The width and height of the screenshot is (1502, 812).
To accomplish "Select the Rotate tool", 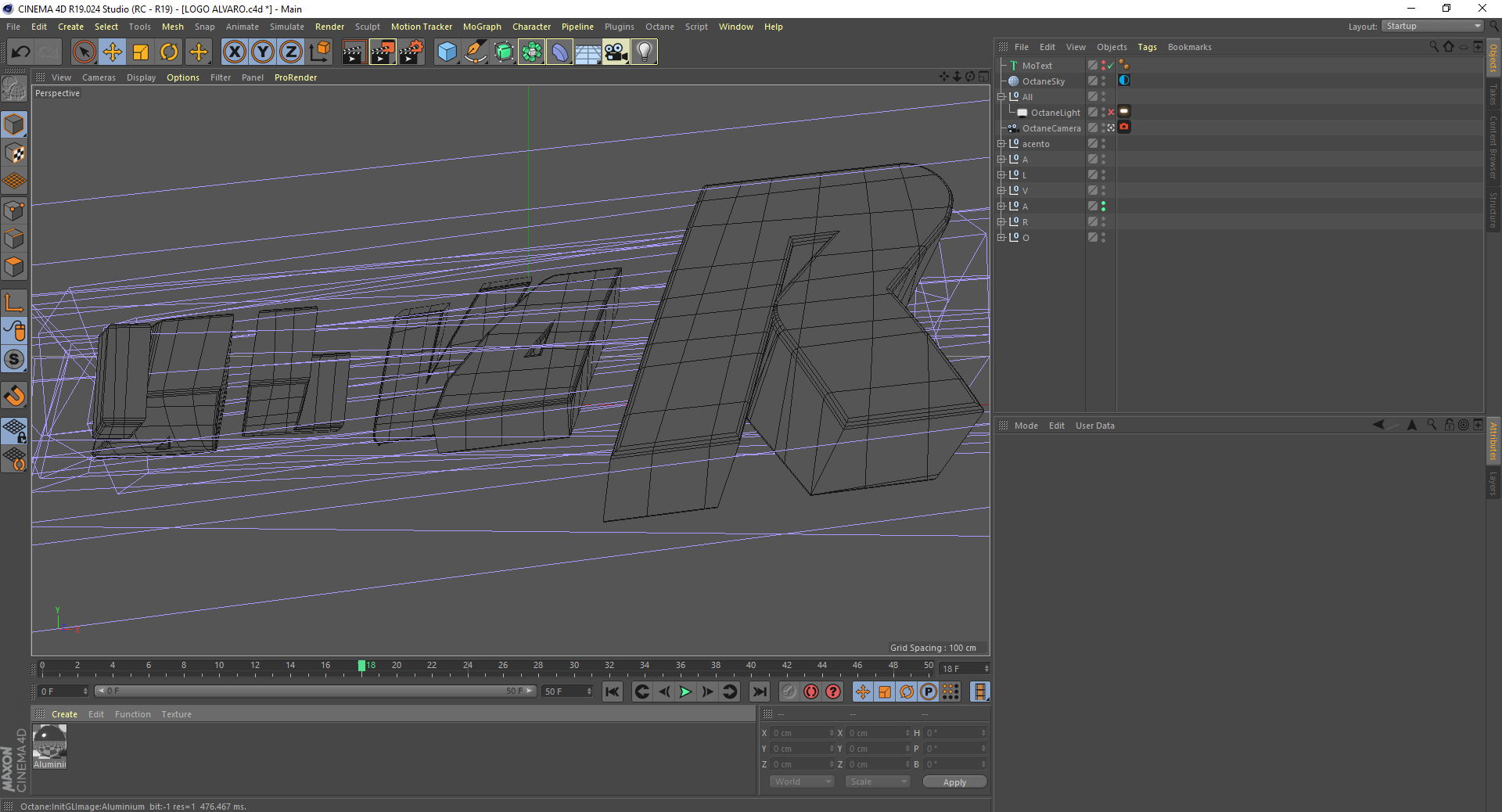I will 169,52.
